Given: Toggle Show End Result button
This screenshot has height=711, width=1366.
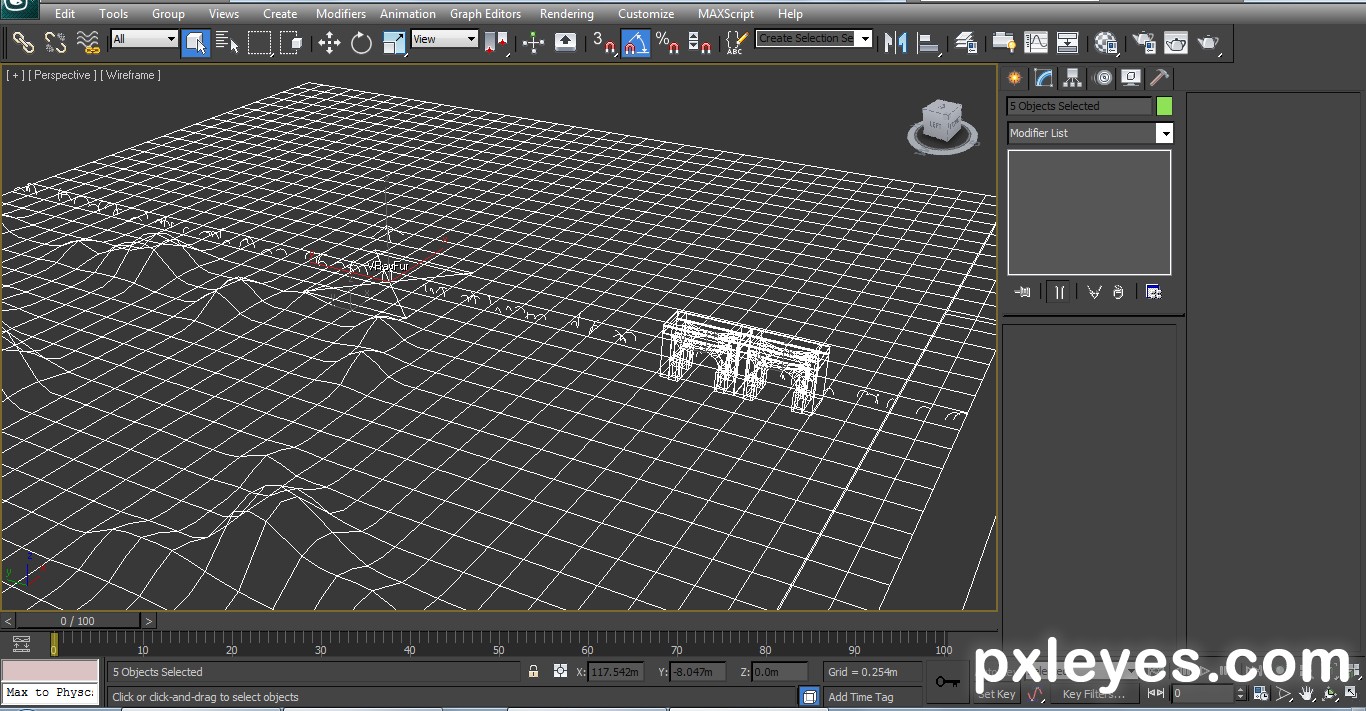Looking at the screenshot, I should tap(1058, 292).
